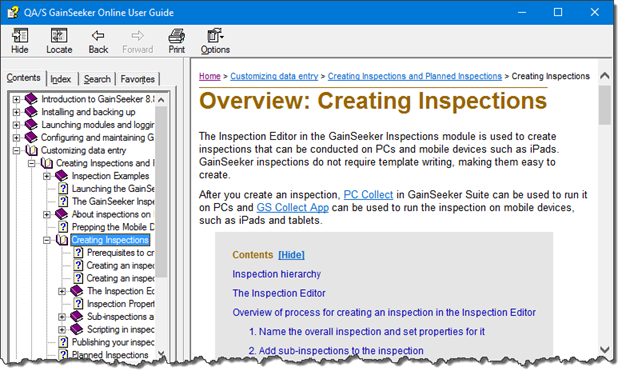Screen dimensions: 622x371
Task: Click the Installing and backing up book icon
Action: pyautogui.click(x=31, y=111)
